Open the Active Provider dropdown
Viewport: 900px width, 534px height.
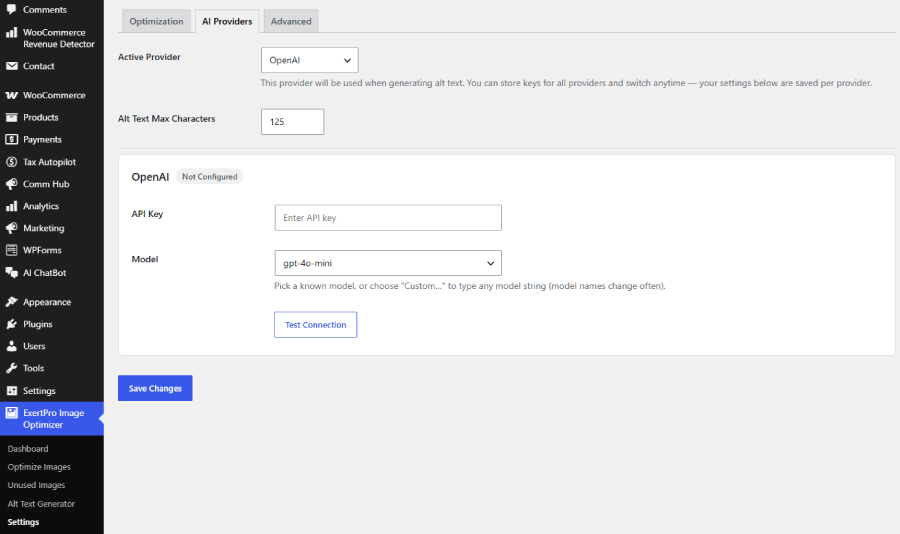pyautogui.click(x=309, y=60)
